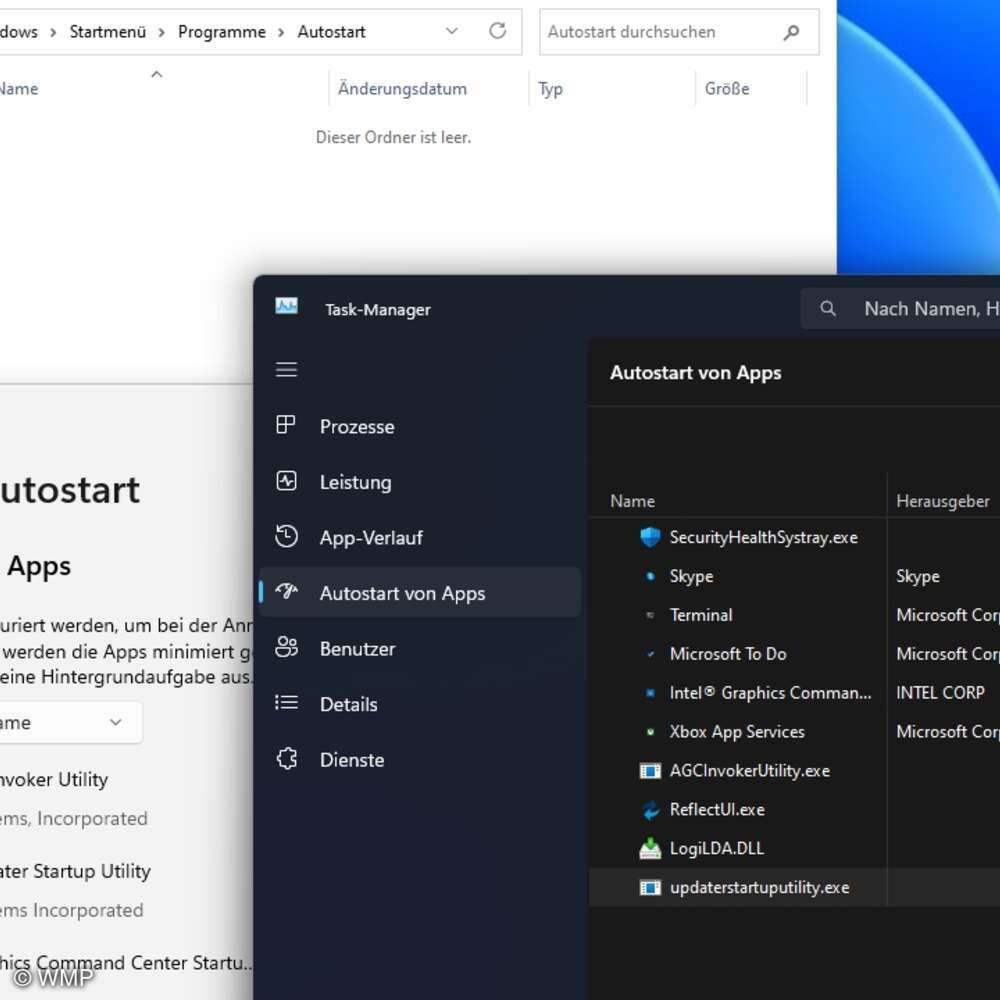
Task: Open the Dienste page
Action: click(x=351, y=759)
